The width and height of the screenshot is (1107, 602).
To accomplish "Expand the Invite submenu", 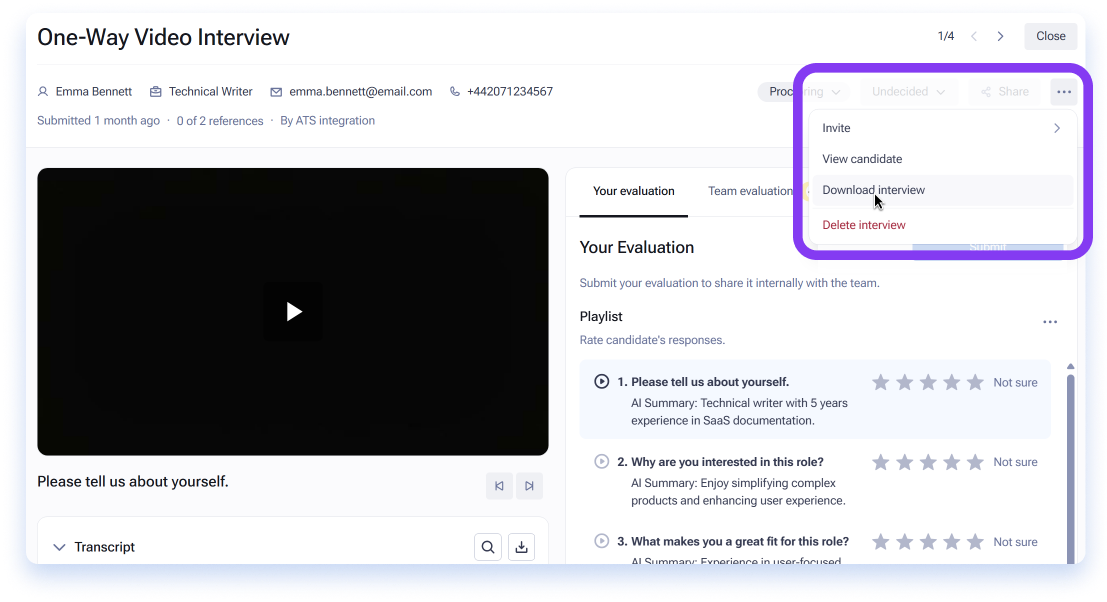I will 943,128.
